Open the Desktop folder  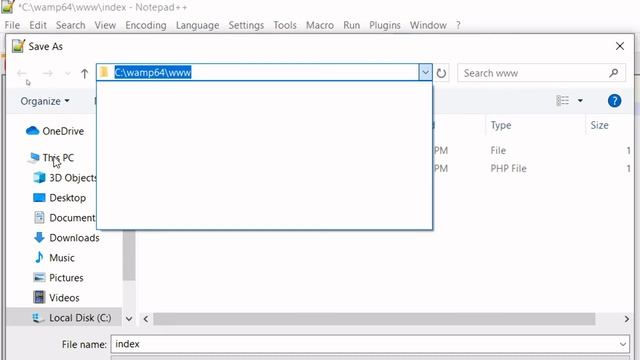tap(59, 198)
